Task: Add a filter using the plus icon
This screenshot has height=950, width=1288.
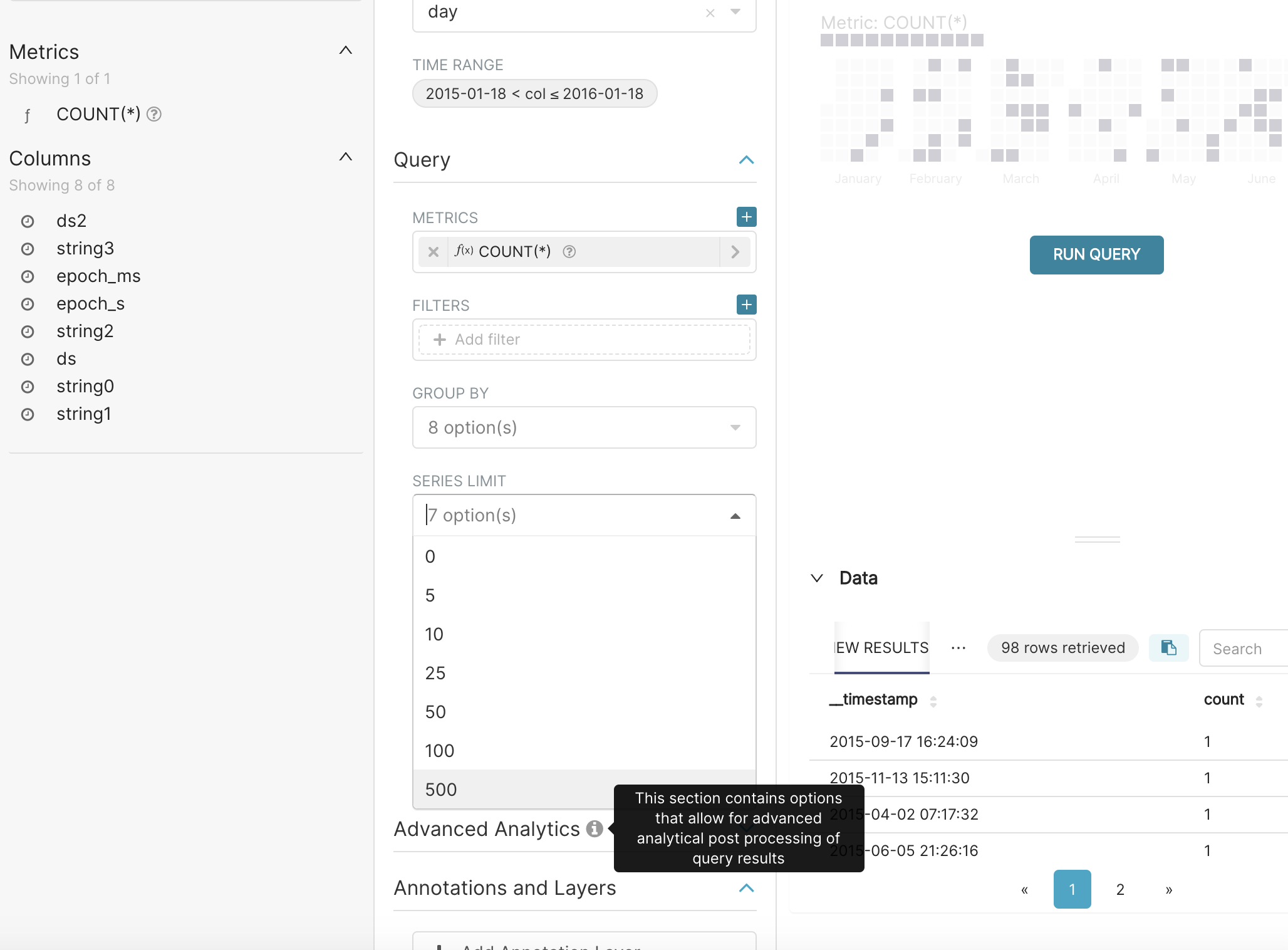Action: (x=746, y=305)
